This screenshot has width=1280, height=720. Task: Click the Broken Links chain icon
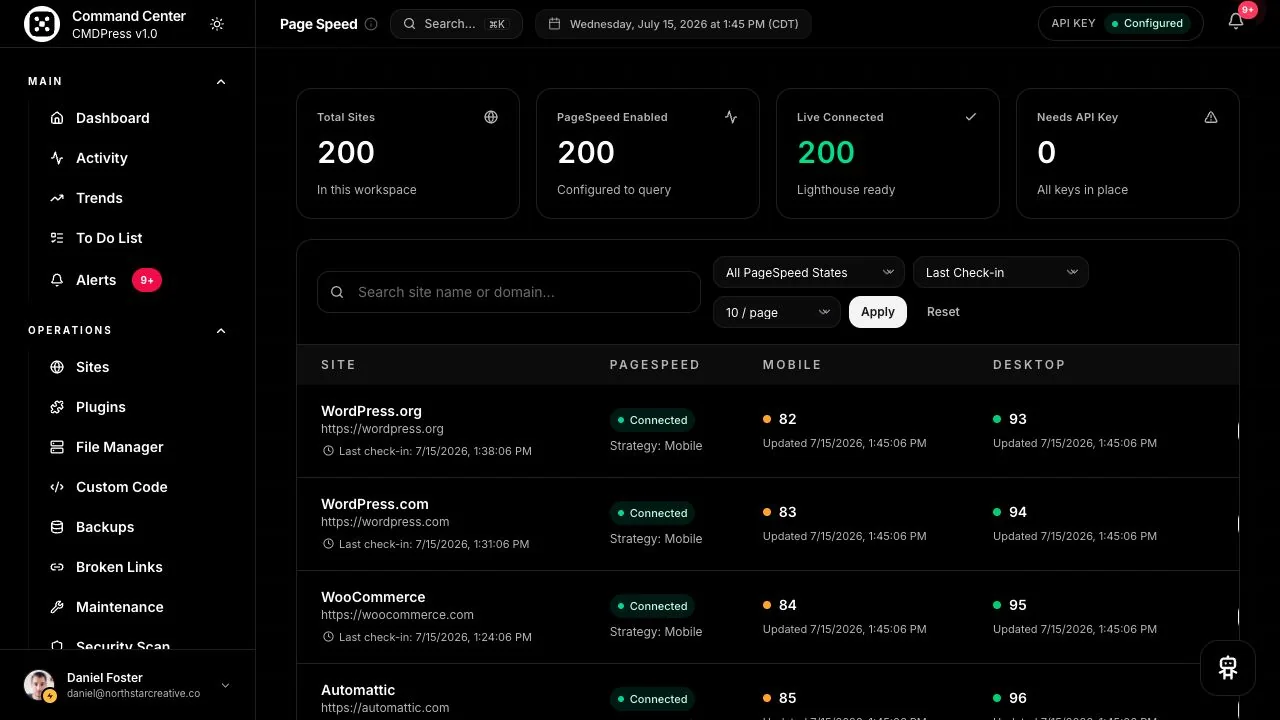[57, 567]
